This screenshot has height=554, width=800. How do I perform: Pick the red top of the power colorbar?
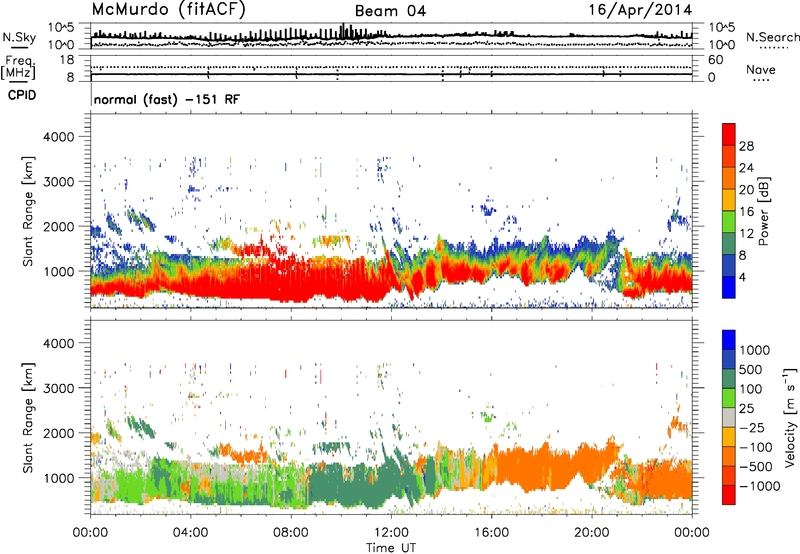coord(729,134)
